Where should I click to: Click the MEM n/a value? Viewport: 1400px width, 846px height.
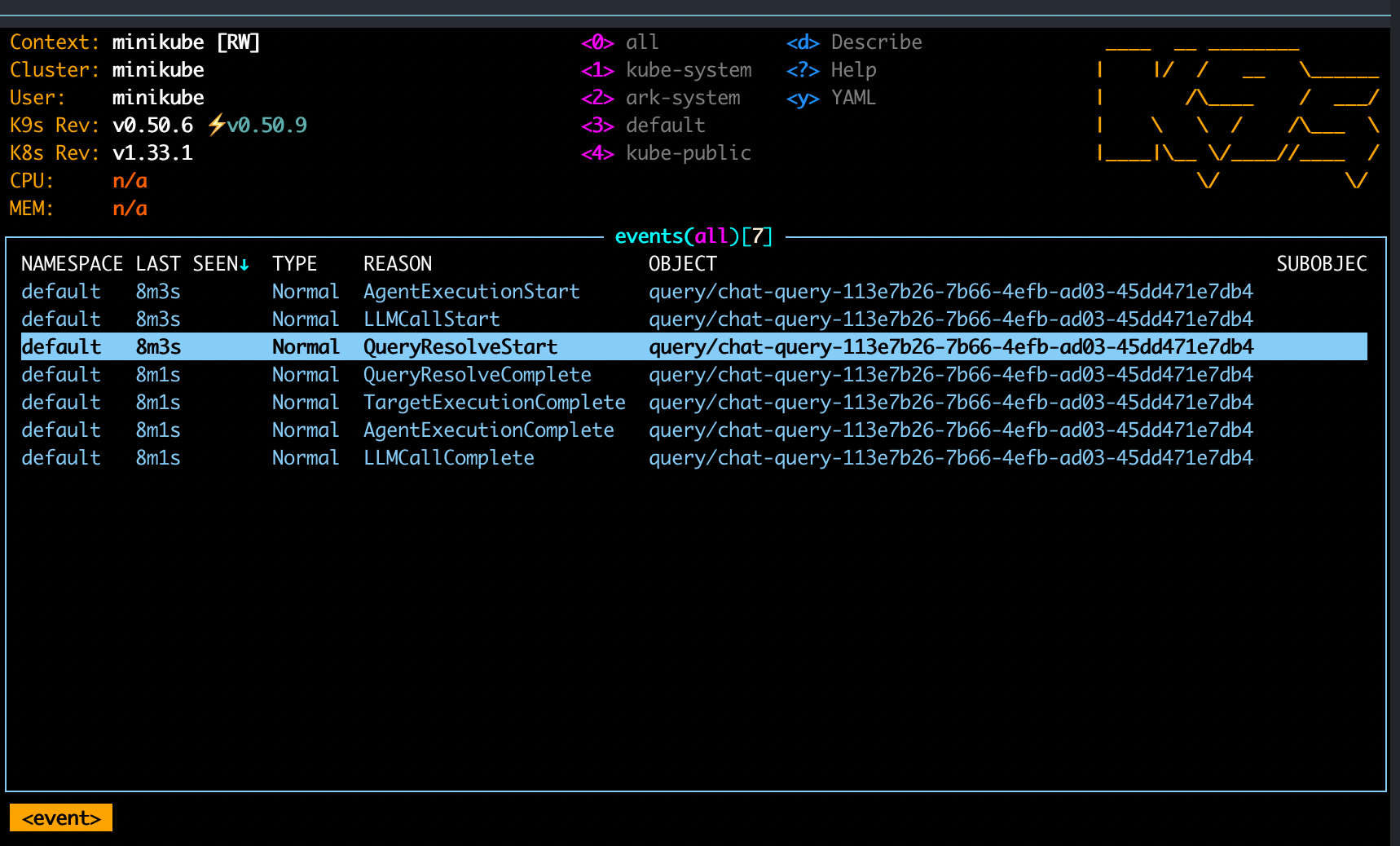pos(130,209)
